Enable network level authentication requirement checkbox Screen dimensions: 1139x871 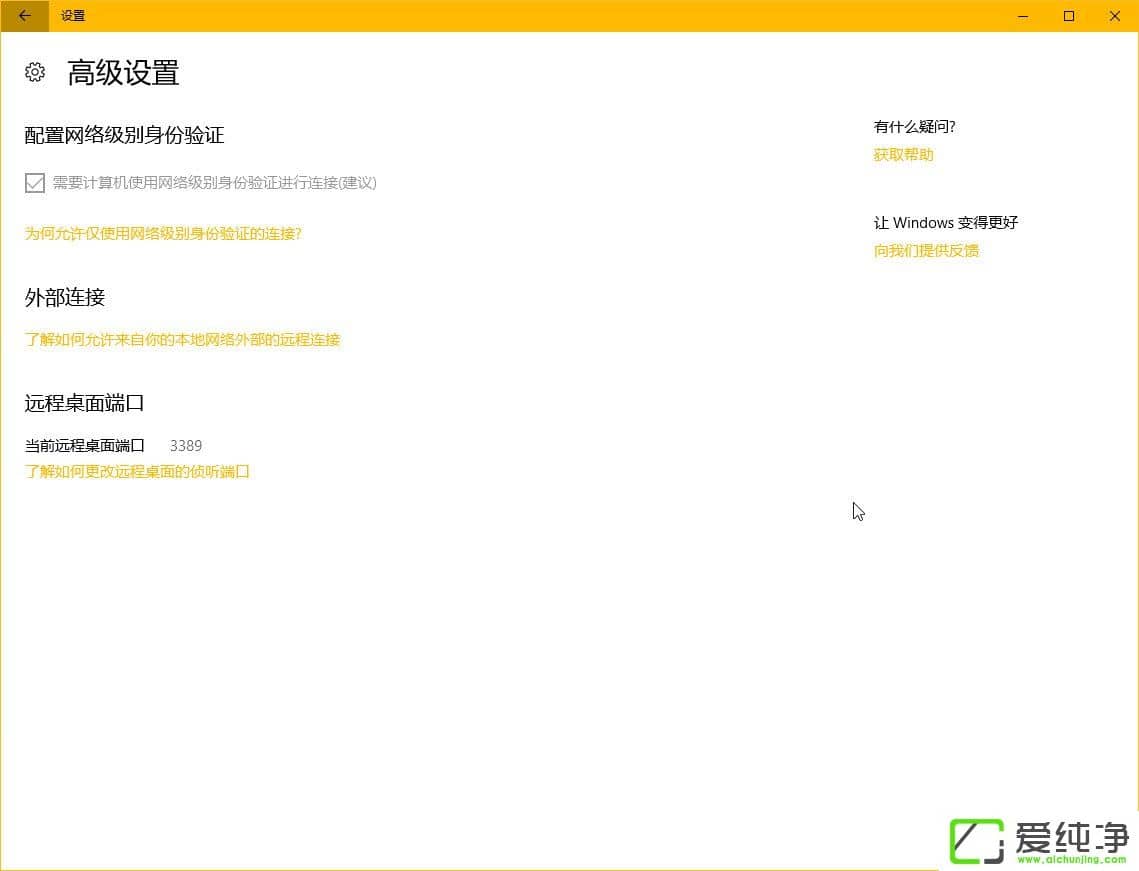tap(34, 183)
